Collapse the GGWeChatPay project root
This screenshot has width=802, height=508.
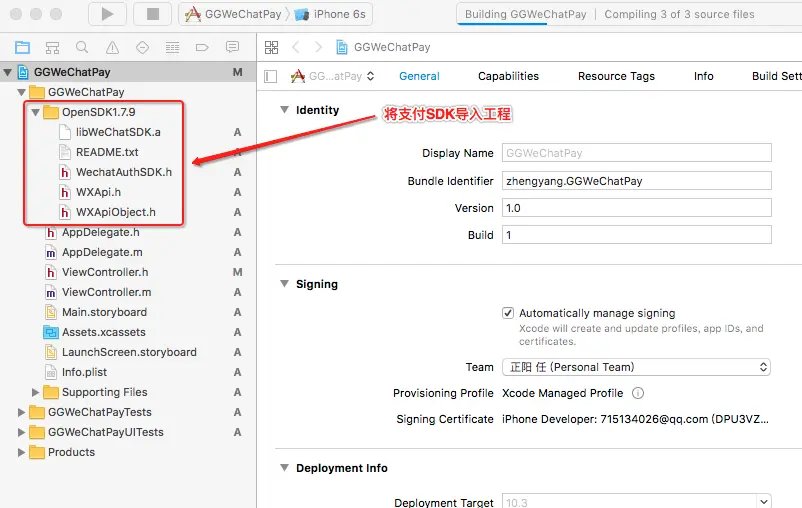point(8,72)
